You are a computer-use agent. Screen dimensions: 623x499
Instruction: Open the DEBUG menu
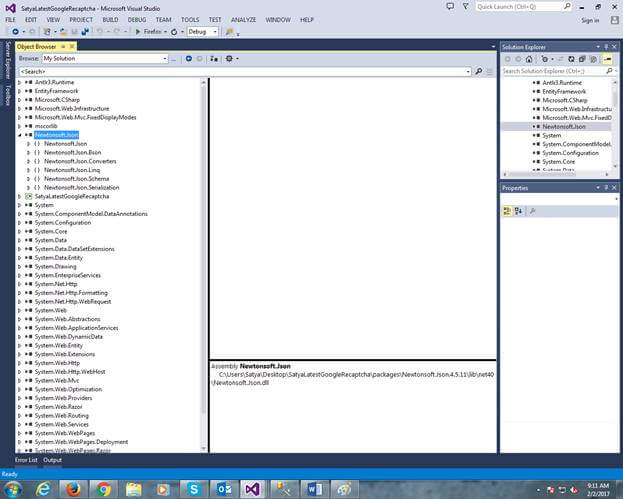137,19
